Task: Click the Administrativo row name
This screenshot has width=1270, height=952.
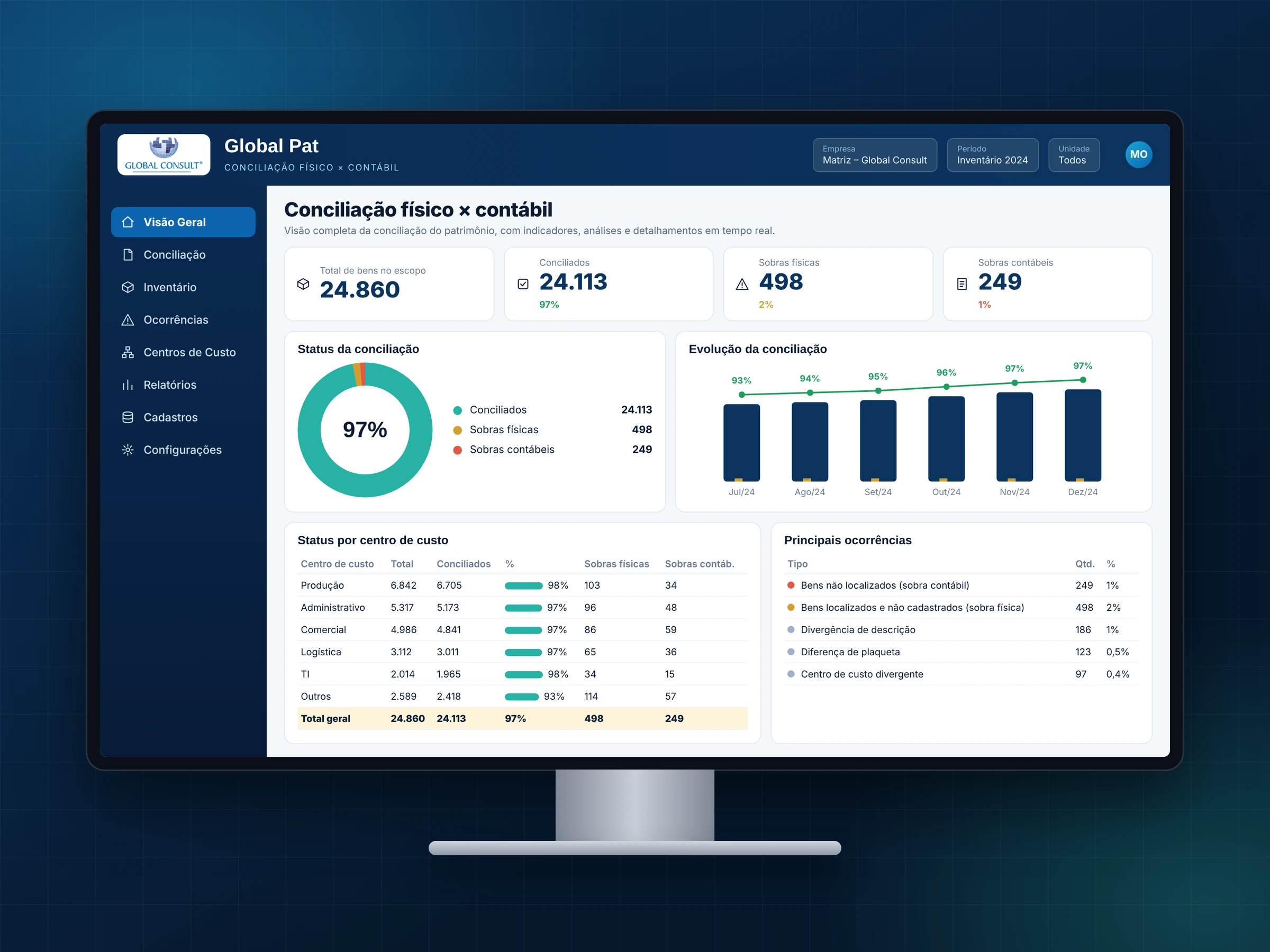Action: point(333,608)
